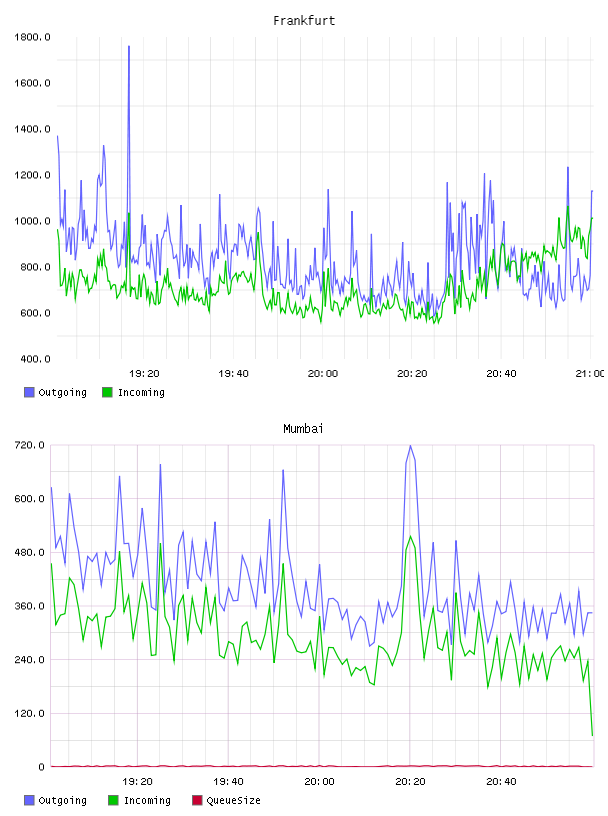Click the red QueueSize swatch in Mumbai legend
Viewport: 608px width, 816px height.
pyautogui.click(x=197, y=800)
